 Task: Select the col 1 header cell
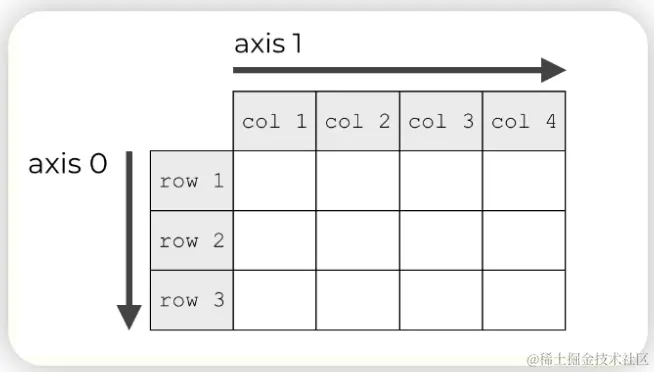pyautogui.click(x=274, y=121)
